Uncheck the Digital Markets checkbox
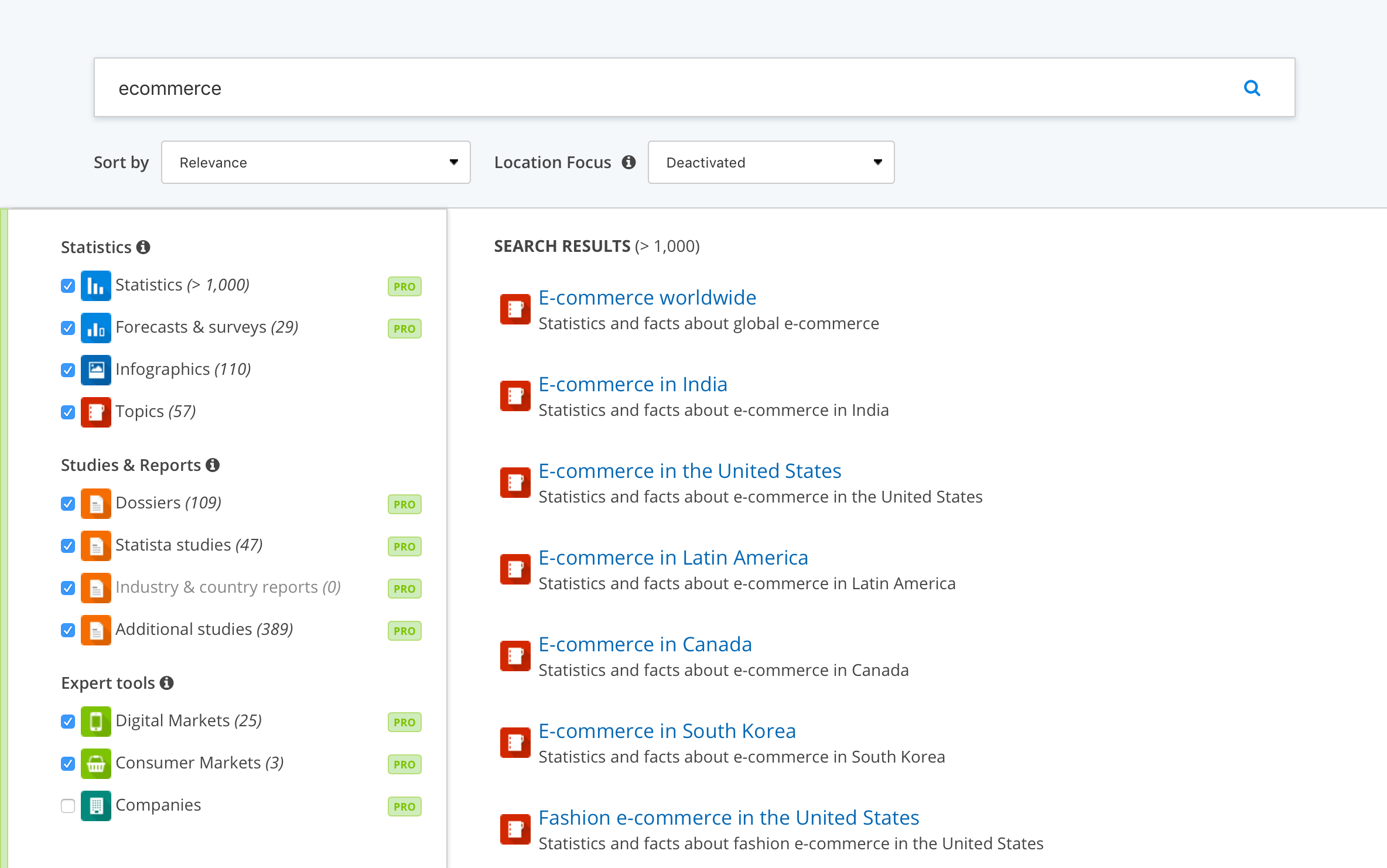Viewport: 1387px width, 868px height. (68, 722)
